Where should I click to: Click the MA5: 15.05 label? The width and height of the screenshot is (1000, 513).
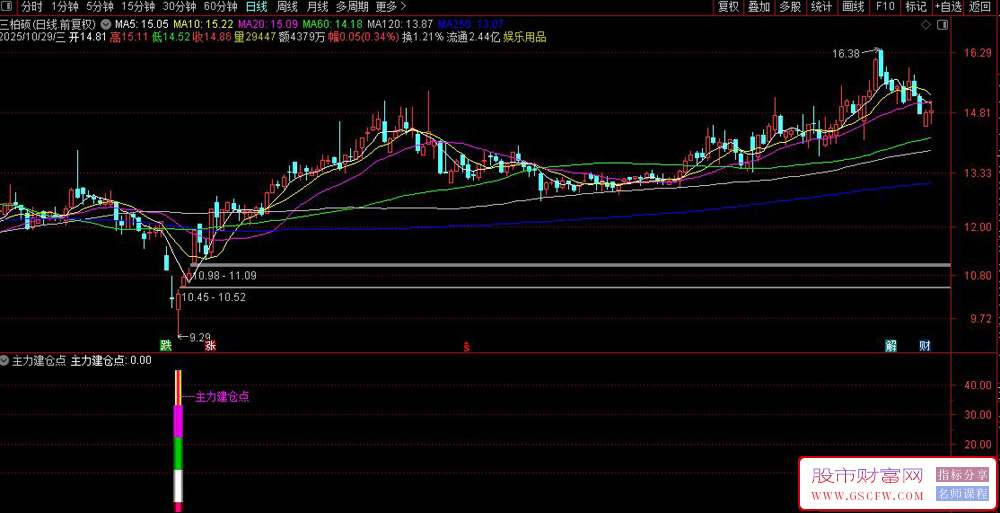141,25
